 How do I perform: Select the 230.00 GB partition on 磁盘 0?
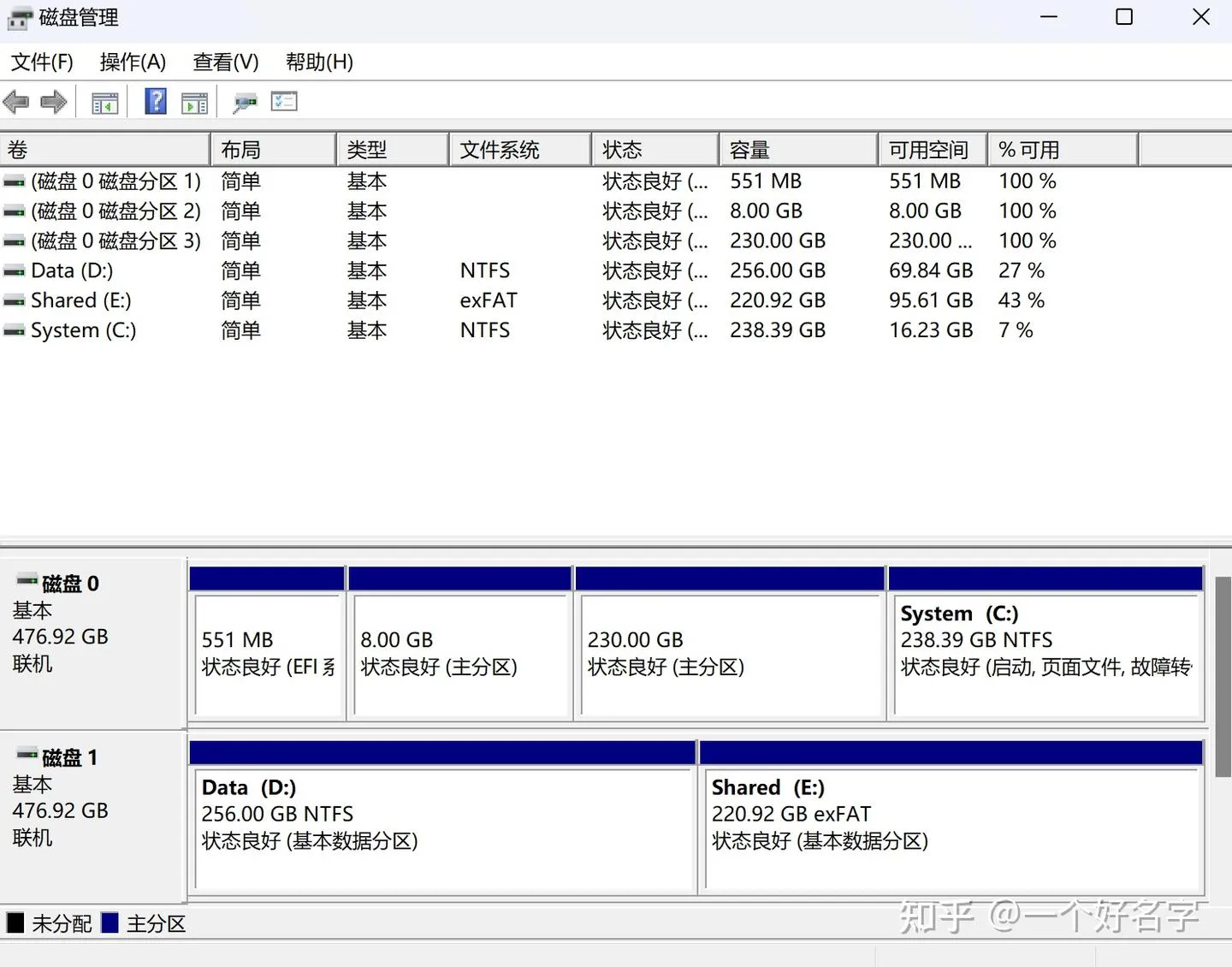click(x=731, y=654)
